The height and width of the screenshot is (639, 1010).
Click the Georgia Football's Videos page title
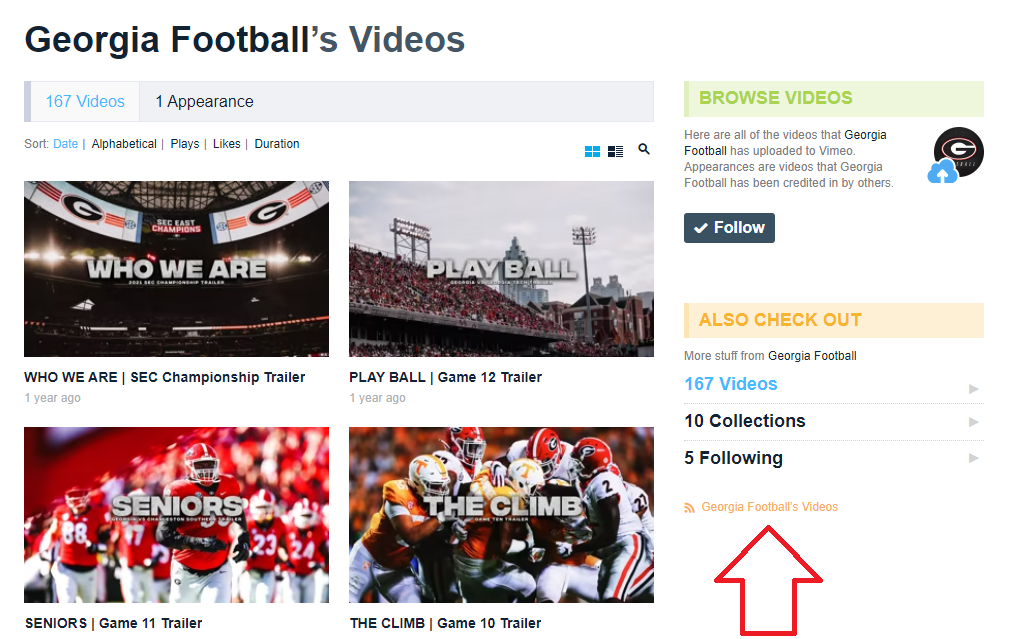pyautogui.click(x=245, y=40)
